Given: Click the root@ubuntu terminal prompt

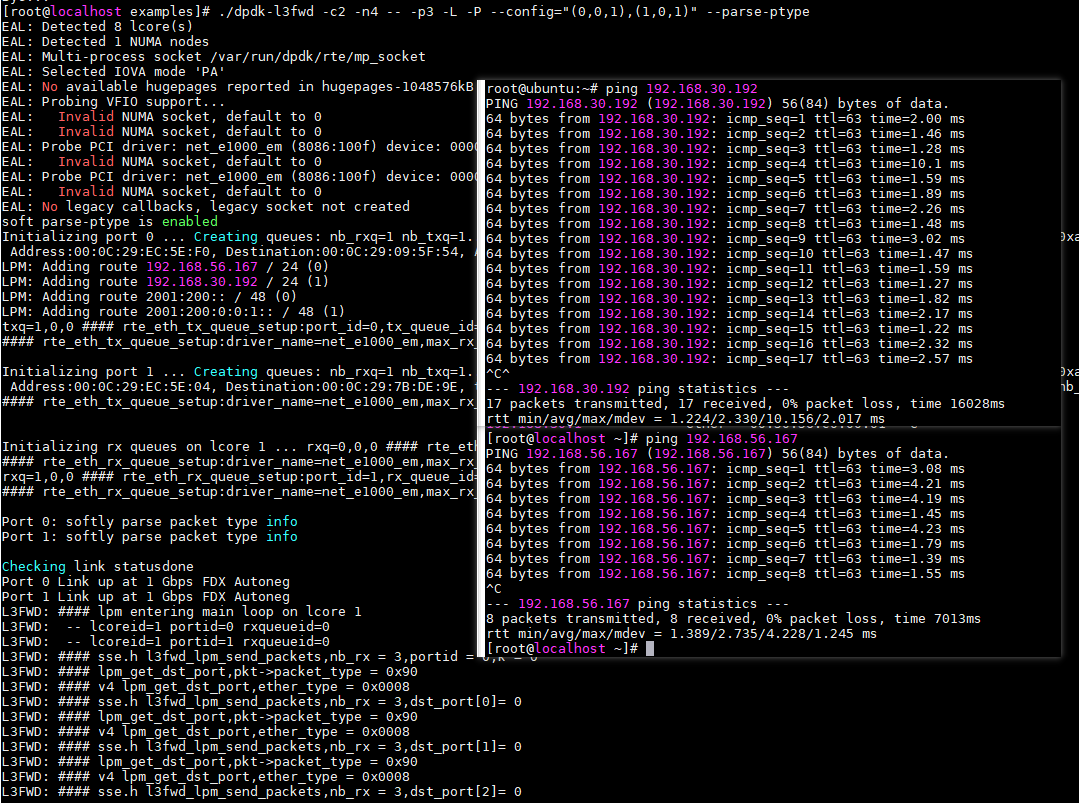Looking at the screenshot, I should [x=530, y=87].
